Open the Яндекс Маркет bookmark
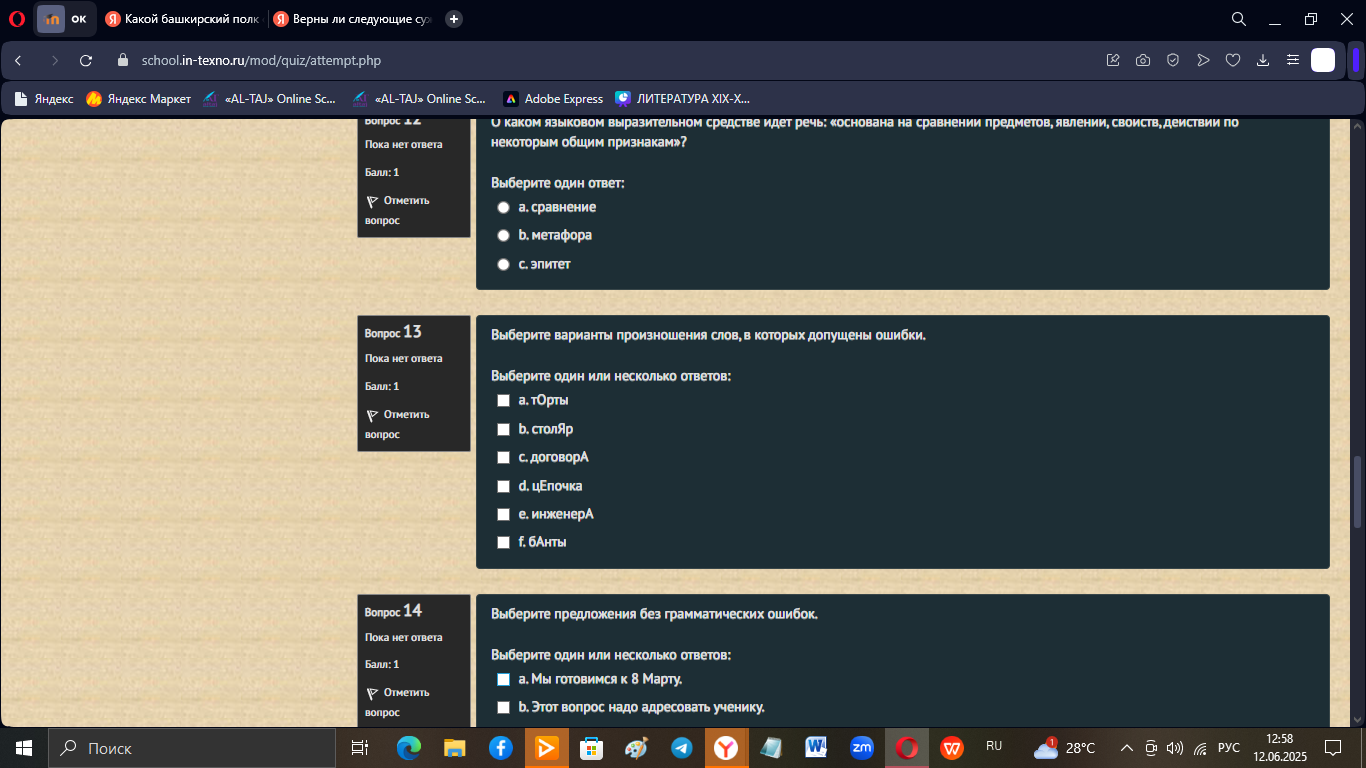The width and height of the screenshot is (1366, 768). [139, 99]
